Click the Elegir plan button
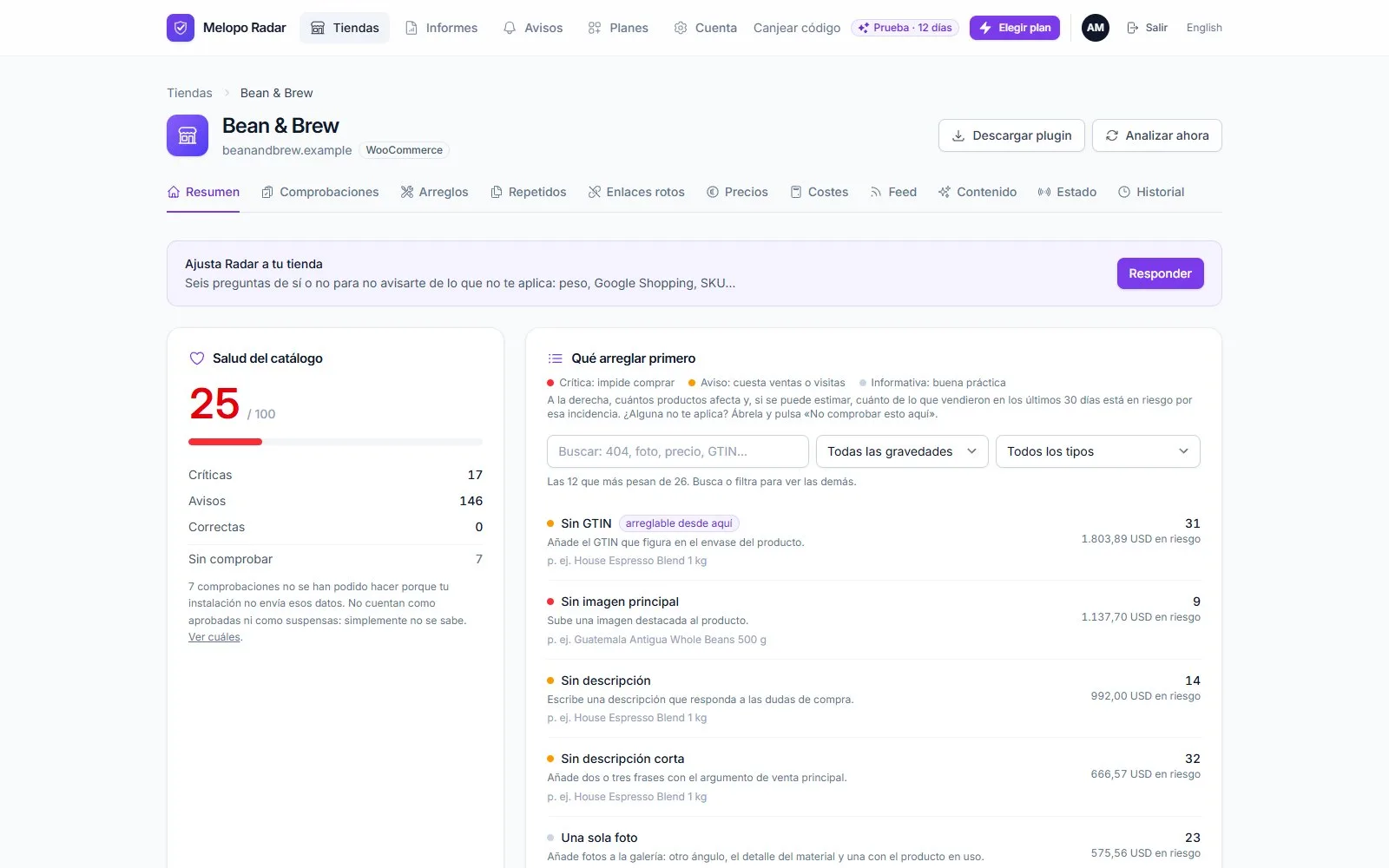 pyautogui.click(x=1015, y=28)
